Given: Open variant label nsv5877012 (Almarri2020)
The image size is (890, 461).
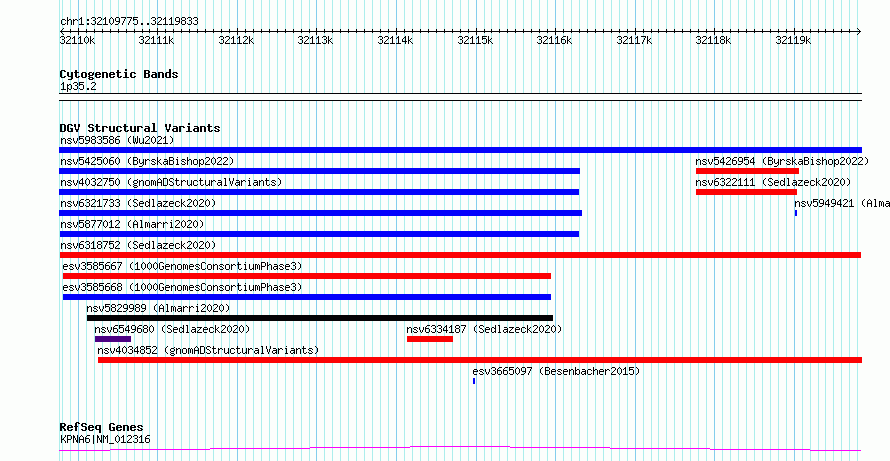Looking at the screenshot, I should pyautogui.click(x=132, y=224).
